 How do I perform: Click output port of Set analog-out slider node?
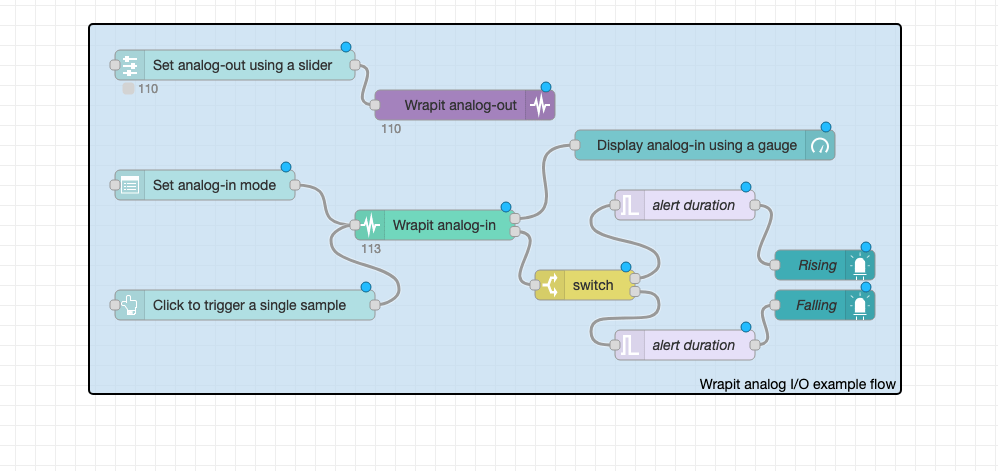click(x=355, y=65)
